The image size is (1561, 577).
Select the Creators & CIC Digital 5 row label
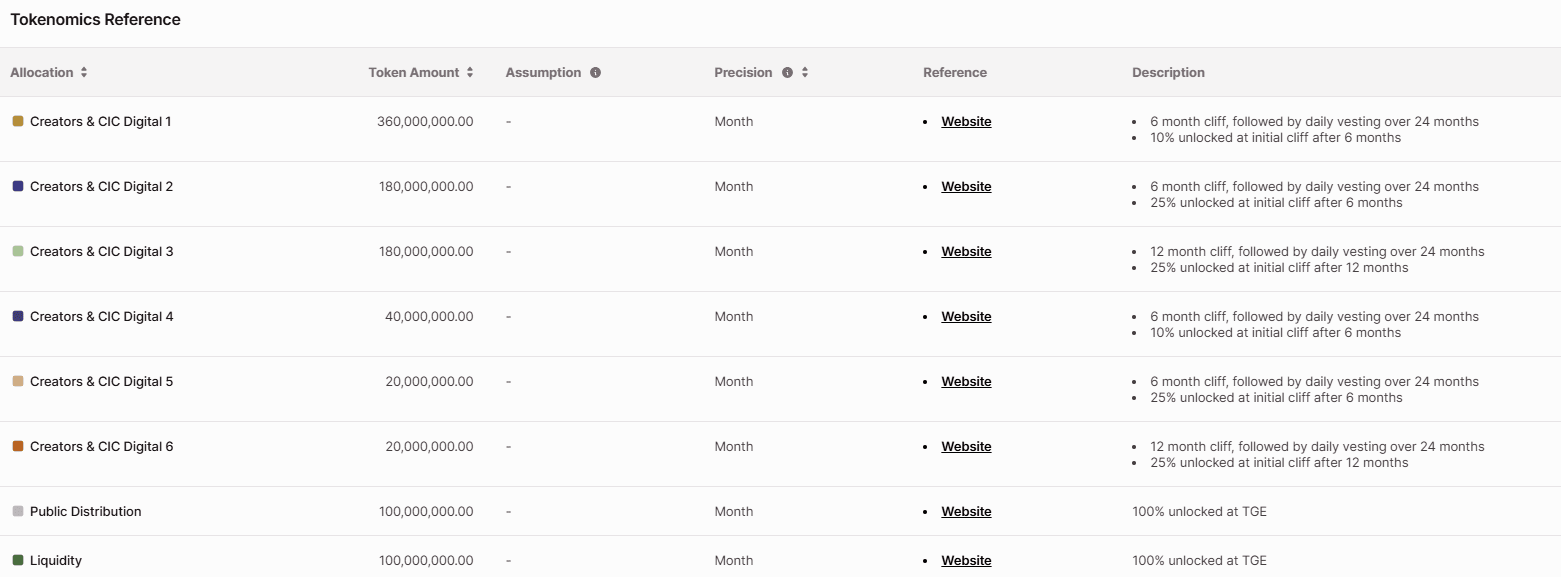click(101, 382)
